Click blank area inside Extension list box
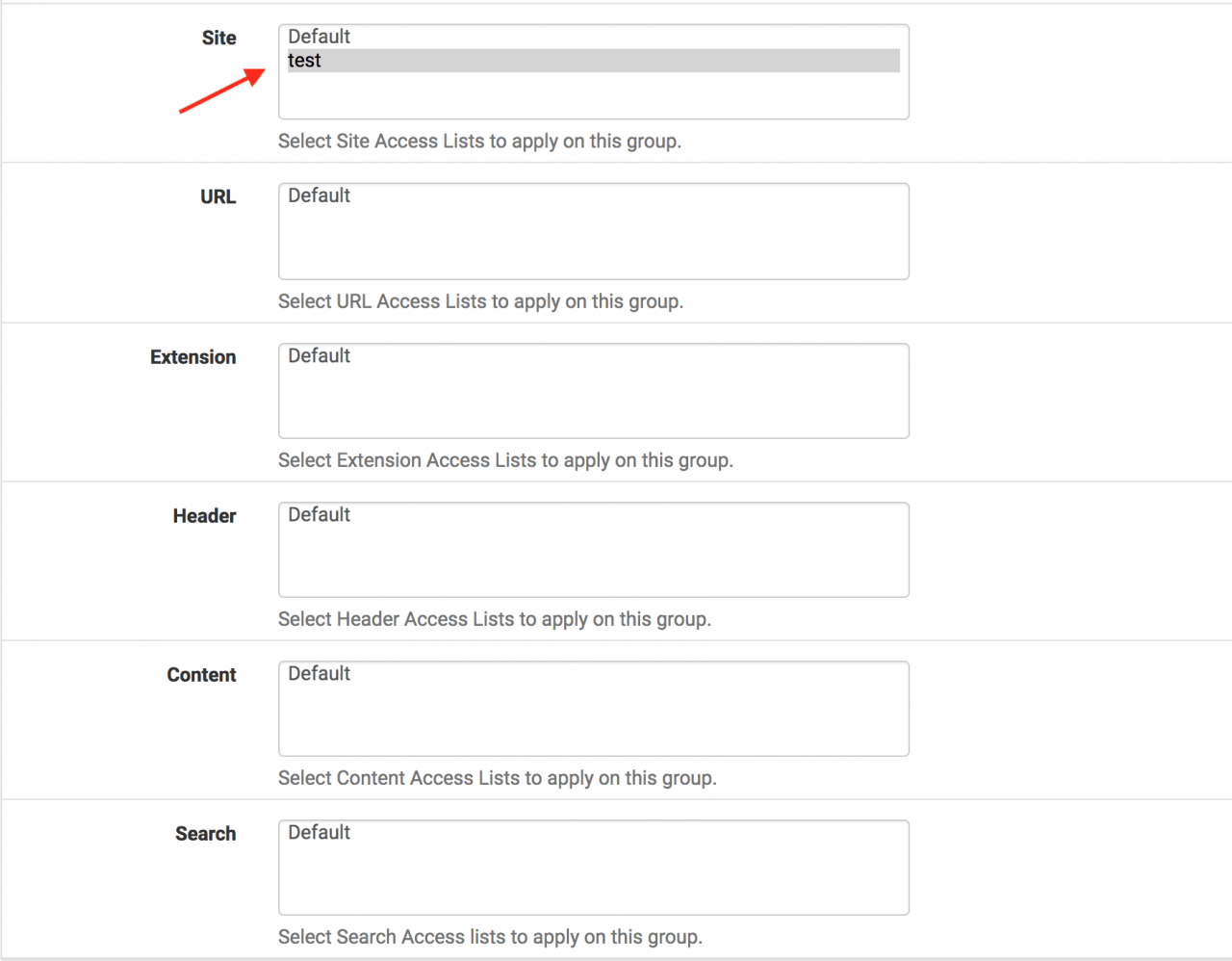This screenshot has height=961, width=1232. [593, 404]
